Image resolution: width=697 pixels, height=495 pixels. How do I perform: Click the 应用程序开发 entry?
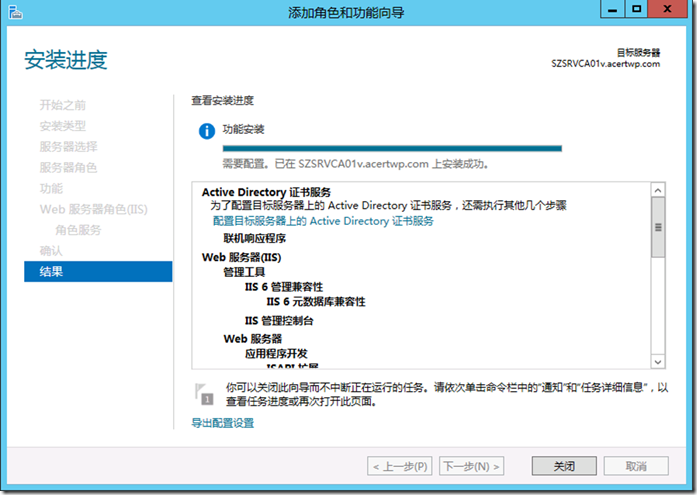pyautogui.click(x=276, y=354)
